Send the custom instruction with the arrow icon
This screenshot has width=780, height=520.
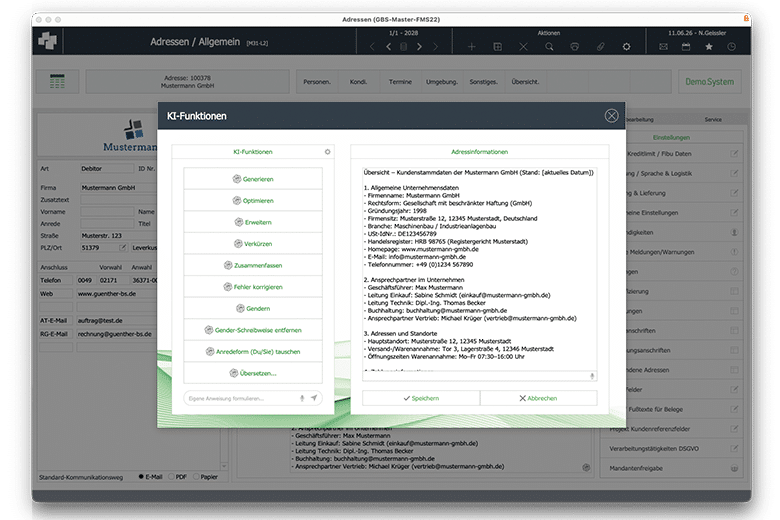tap(314, 398)
